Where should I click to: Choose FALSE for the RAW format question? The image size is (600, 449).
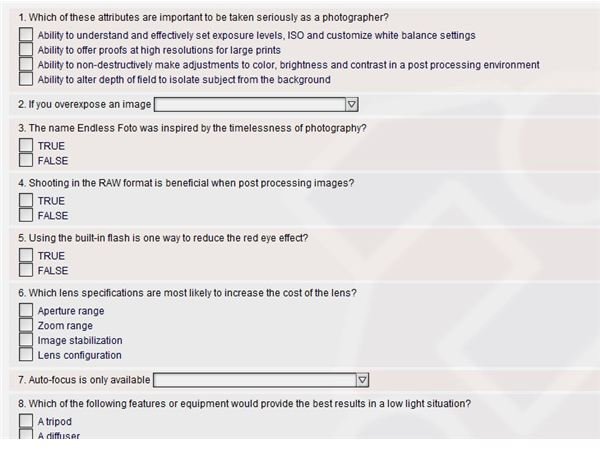[x=26, y=215]
